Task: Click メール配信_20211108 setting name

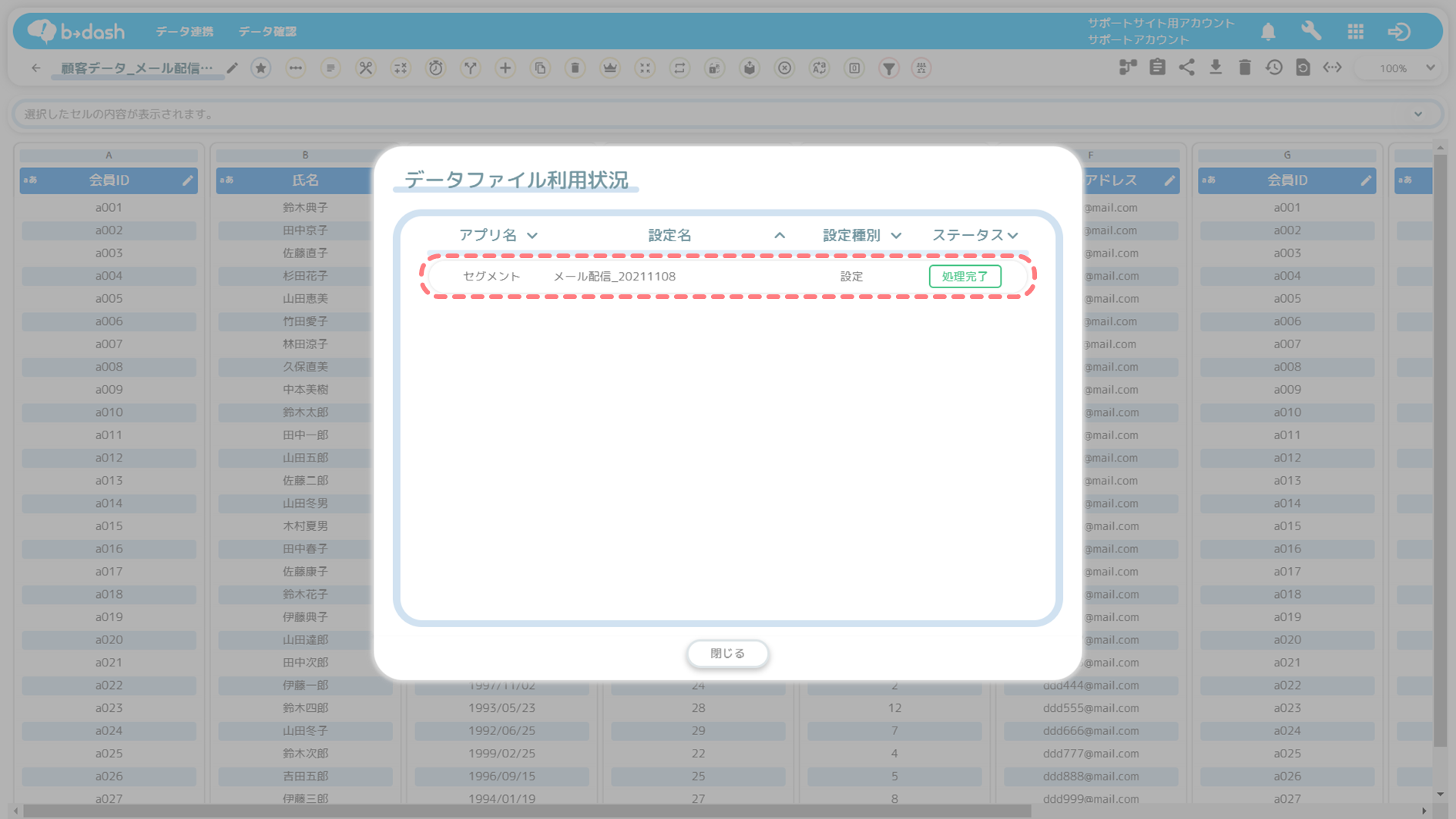Action: pos(615,276)
